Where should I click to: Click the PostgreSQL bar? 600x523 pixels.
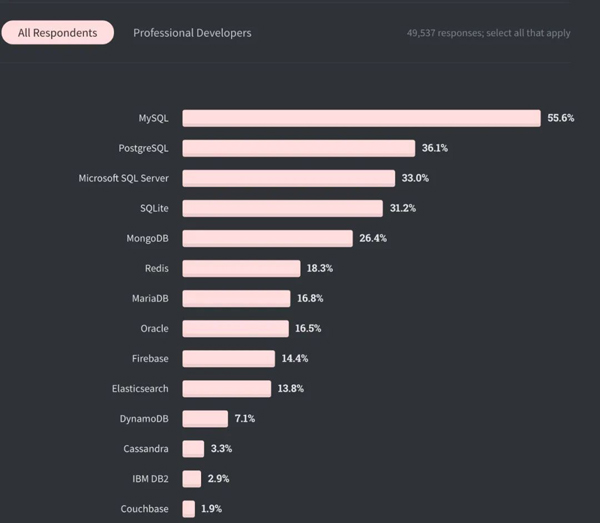[x=298, y=148]
